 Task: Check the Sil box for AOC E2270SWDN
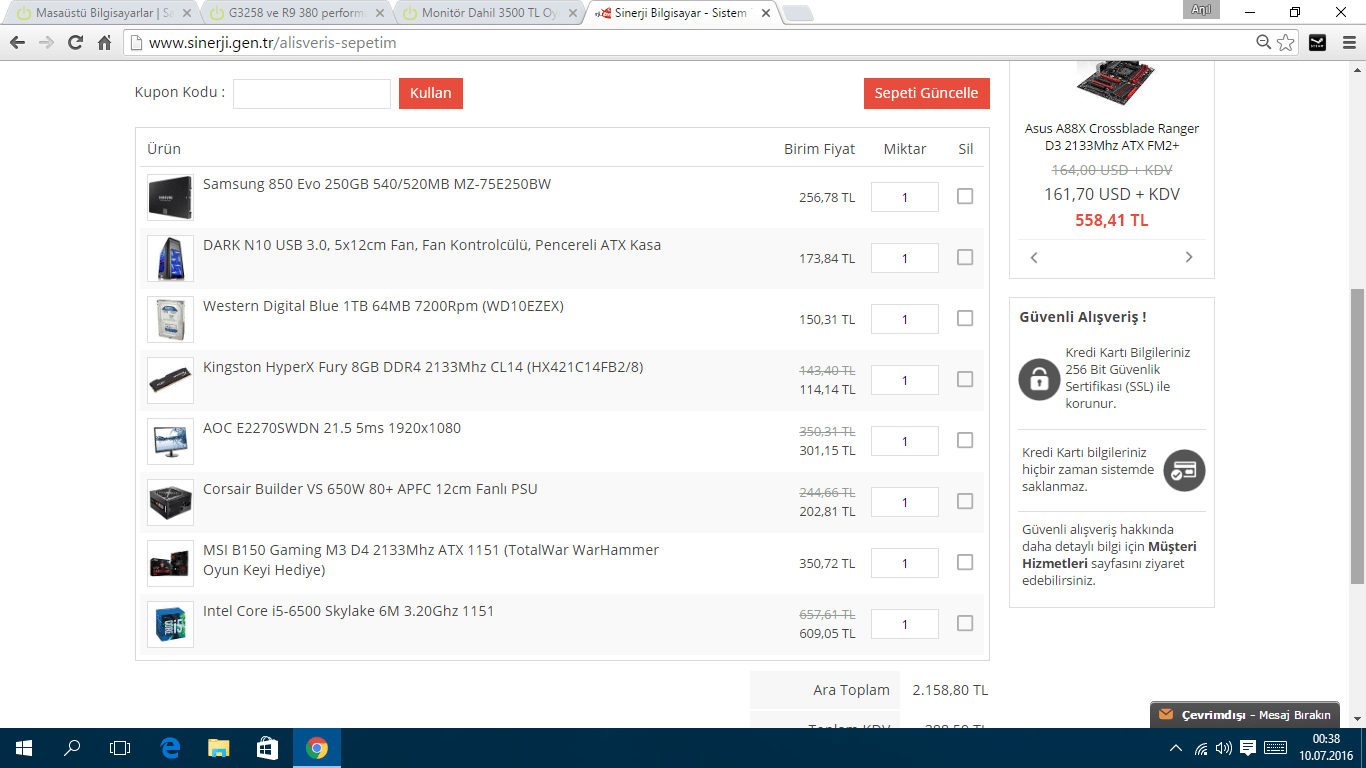click(965, 440)
